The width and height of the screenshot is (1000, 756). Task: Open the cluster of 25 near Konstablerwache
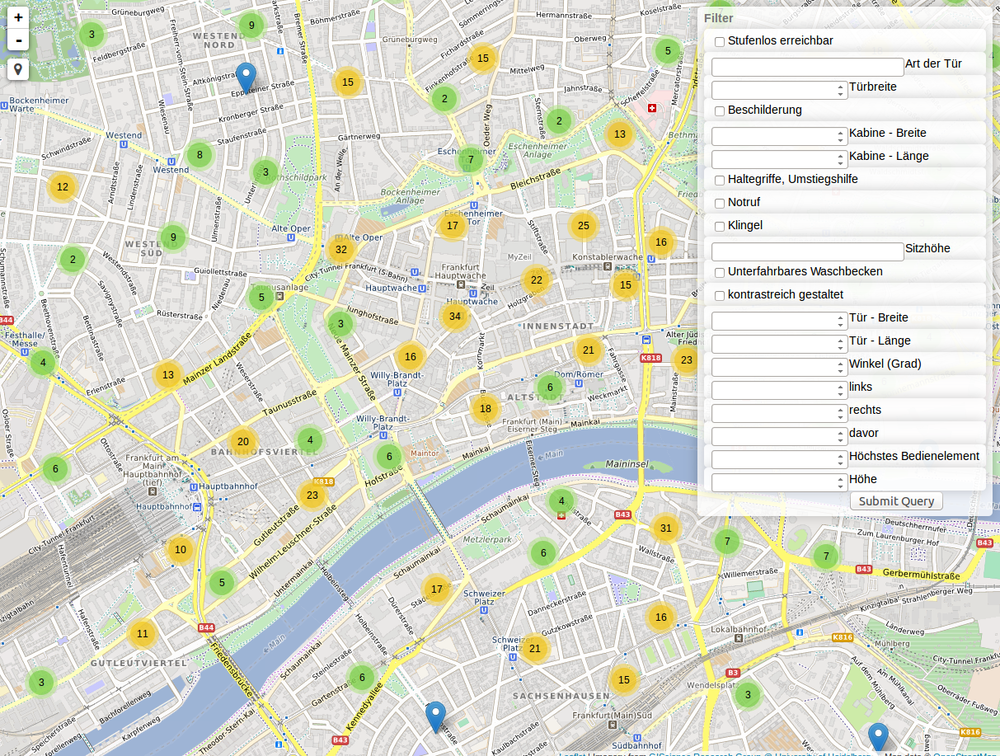(x=583, y=226)
